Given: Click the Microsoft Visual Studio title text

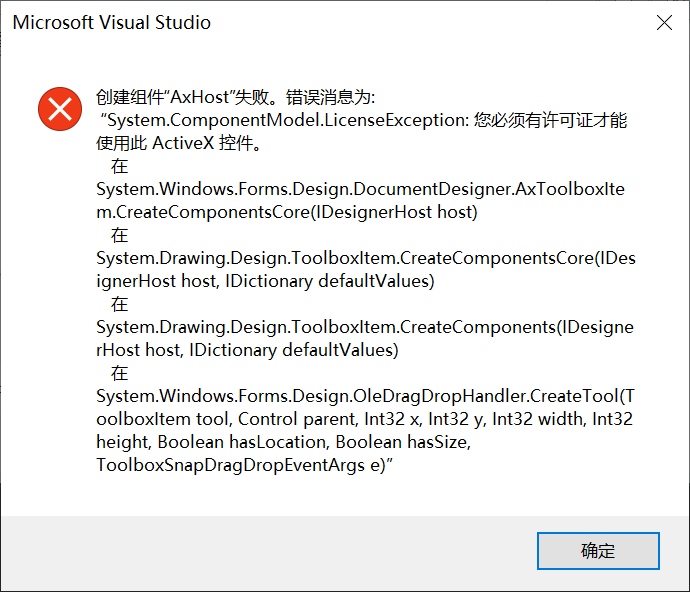Looking at the screenshot, I should click(x=112, y=22).
